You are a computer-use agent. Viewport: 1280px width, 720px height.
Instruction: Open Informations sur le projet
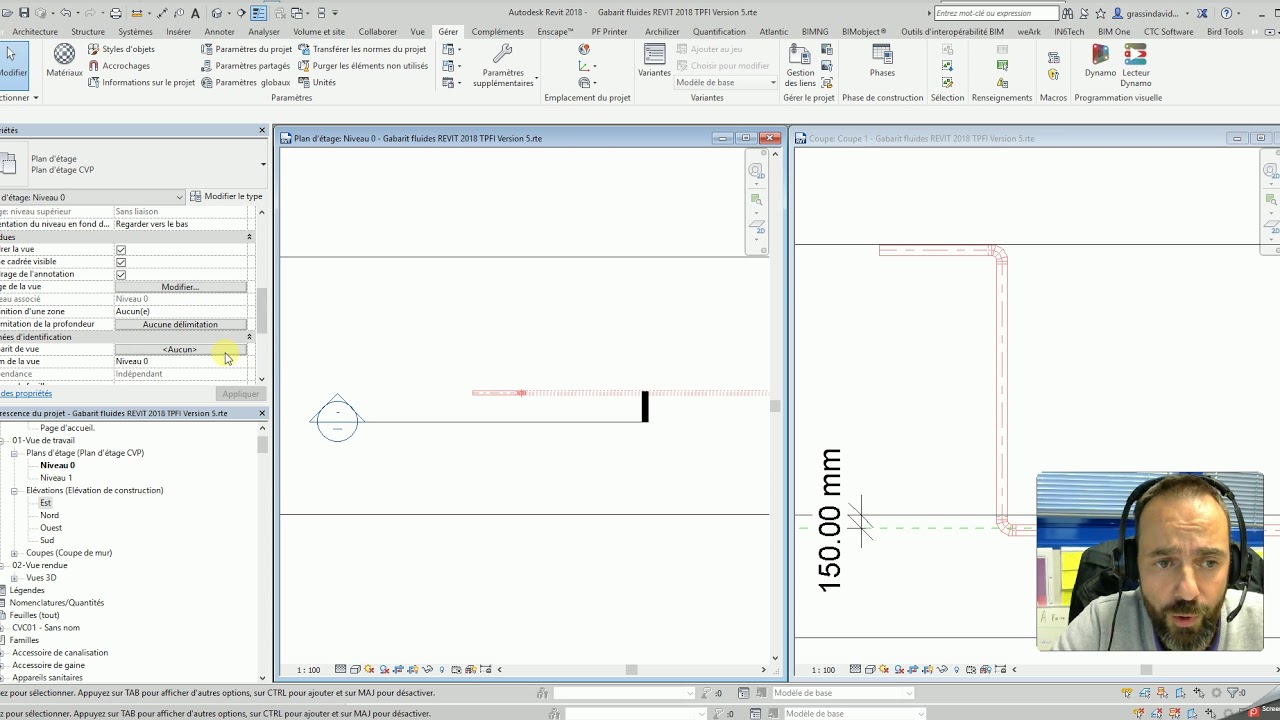tap(141, 82)
